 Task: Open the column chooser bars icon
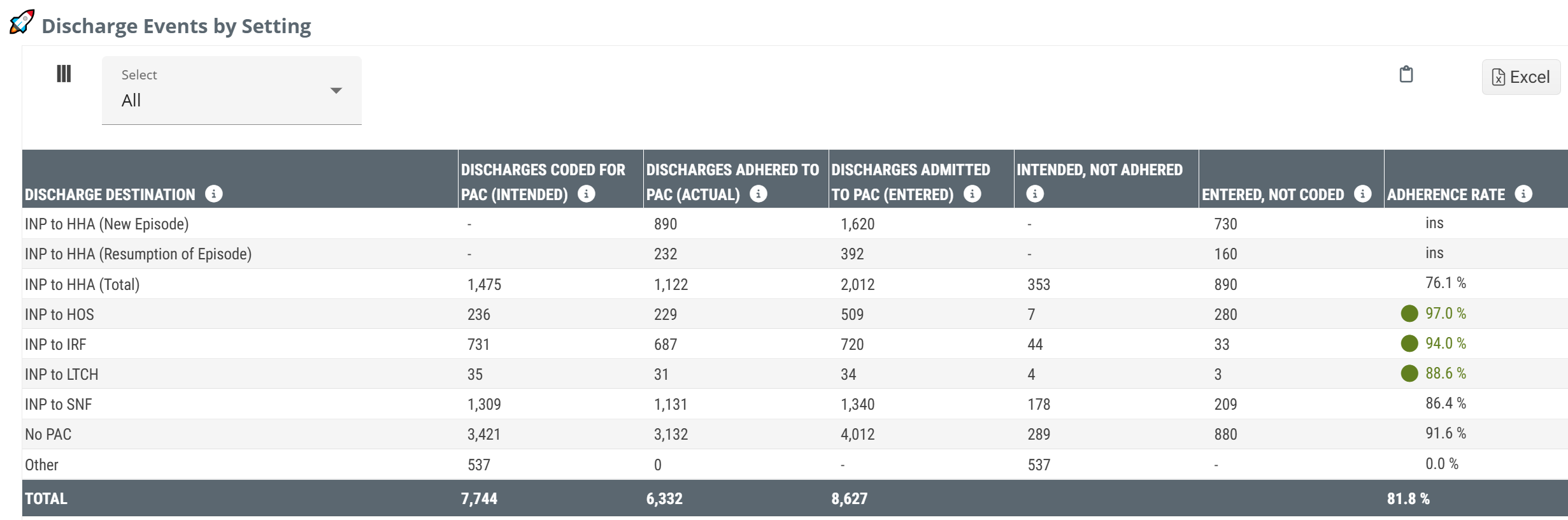click(x=64, y=74)
